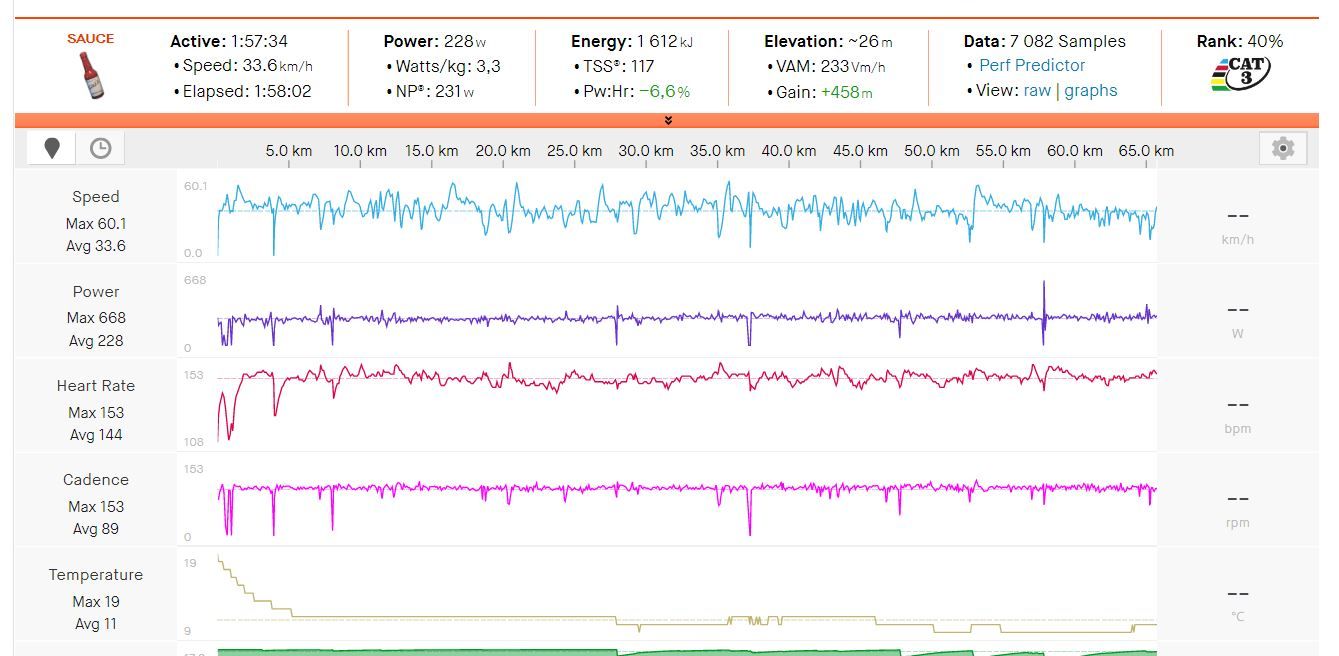The width and height of the screenshot is (1339, 656).
Task: Click the Rank 40% label
Action: pos(1239,41)
